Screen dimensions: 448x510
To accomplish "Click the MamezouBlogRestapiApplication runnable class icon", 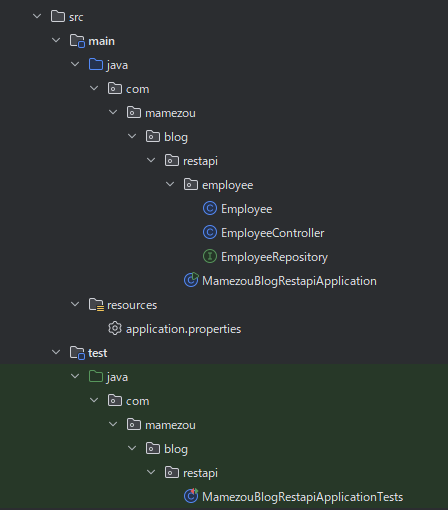I will (191, 280).
